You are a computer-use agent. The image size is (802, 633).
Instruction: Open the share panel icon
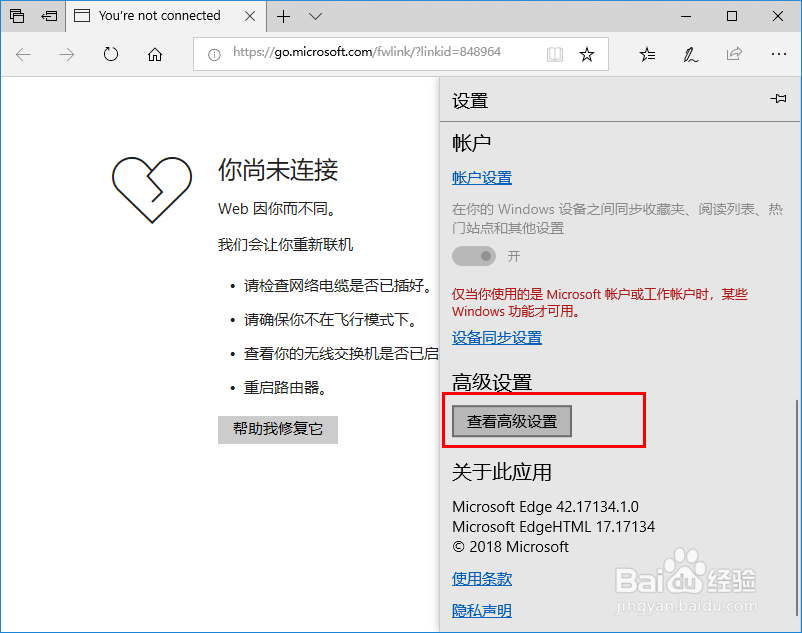[734, 54]
